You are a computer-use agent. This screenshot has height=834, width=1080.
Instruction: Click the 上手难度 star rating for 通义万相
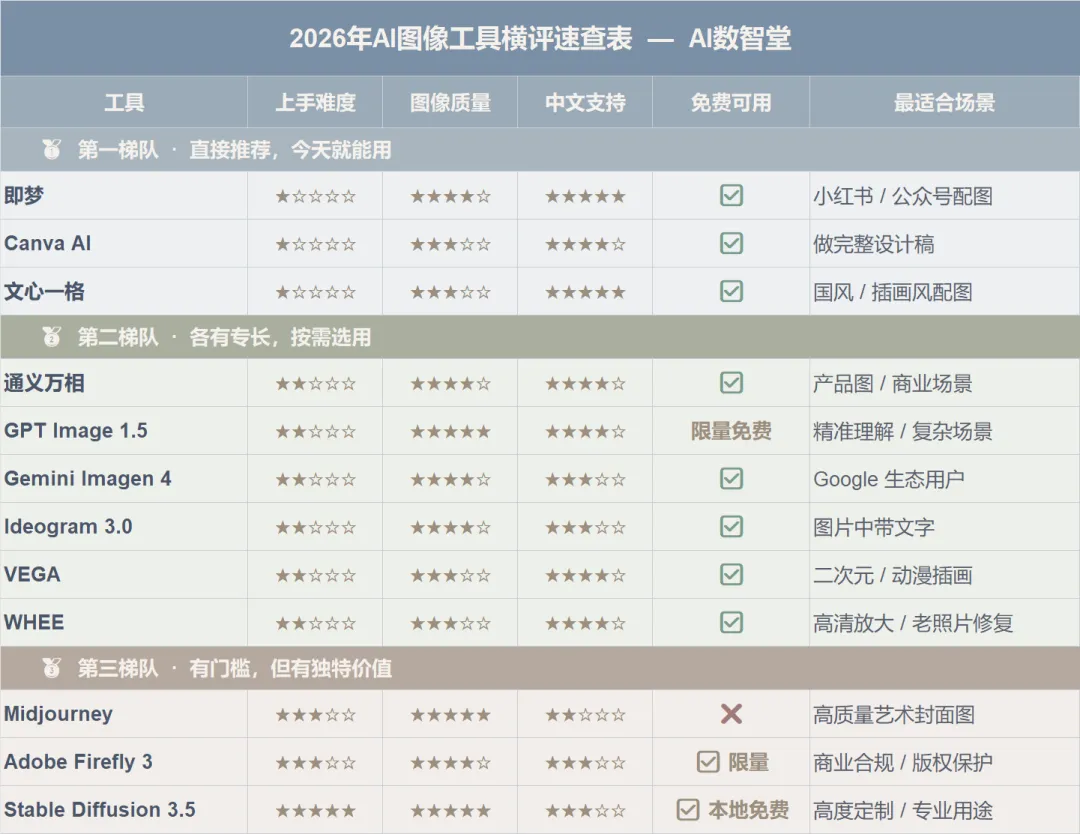tap(315, 384)
